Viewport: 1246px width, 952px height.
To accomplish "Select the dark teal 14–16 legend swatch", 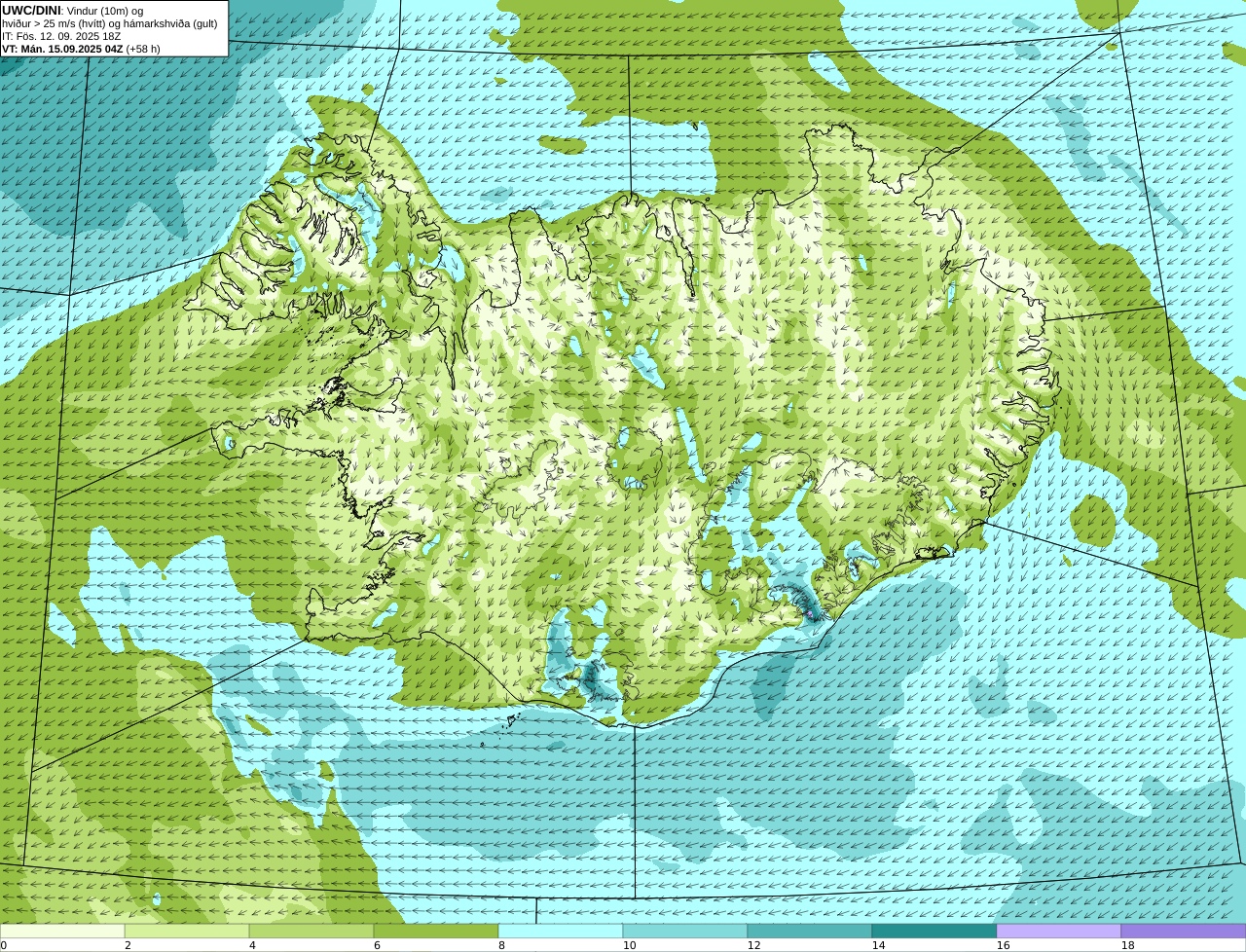I will click(934, 932).
